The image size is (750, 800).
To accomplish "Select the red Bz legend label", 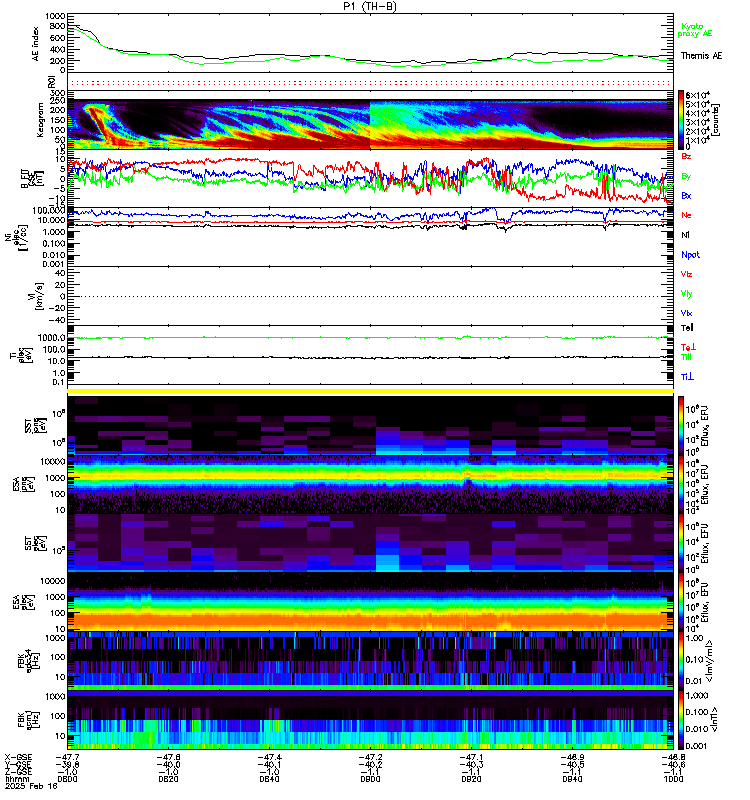I will 686,156.
